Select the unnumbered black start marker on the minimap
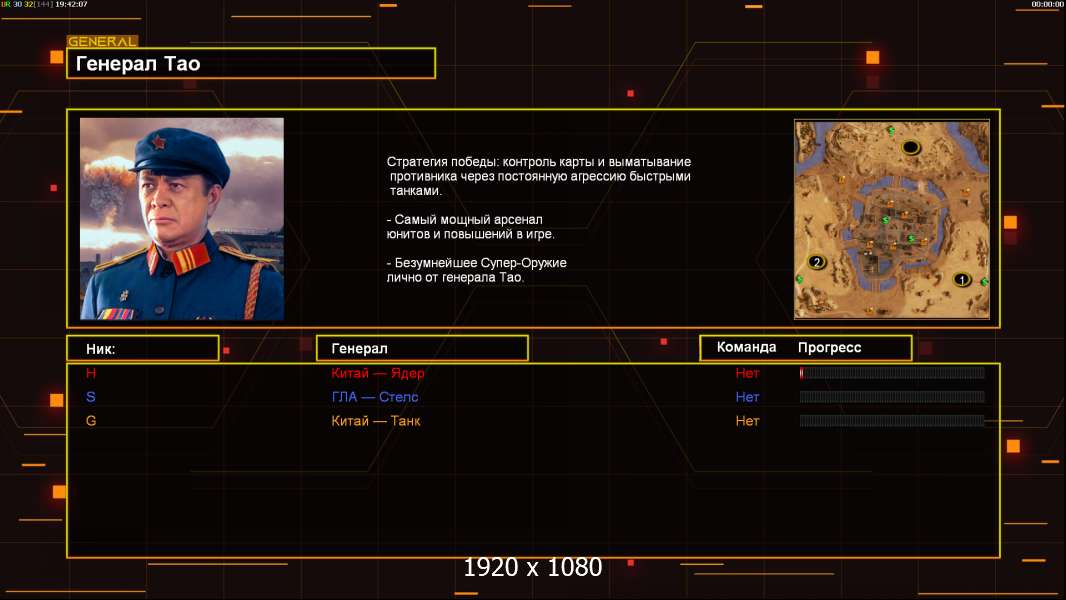The height and width of the screenshot is (600, 1066). point(911,147)
